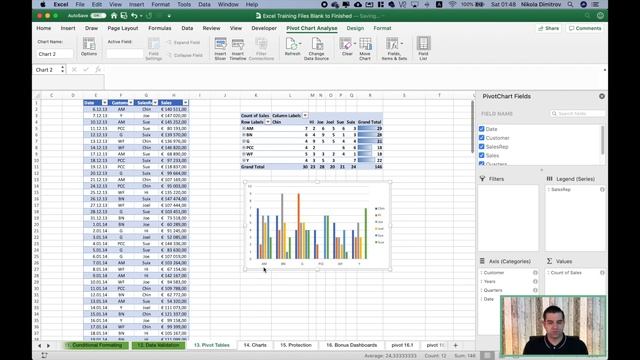Open SalesRep field info in Legend

[602, 190]
